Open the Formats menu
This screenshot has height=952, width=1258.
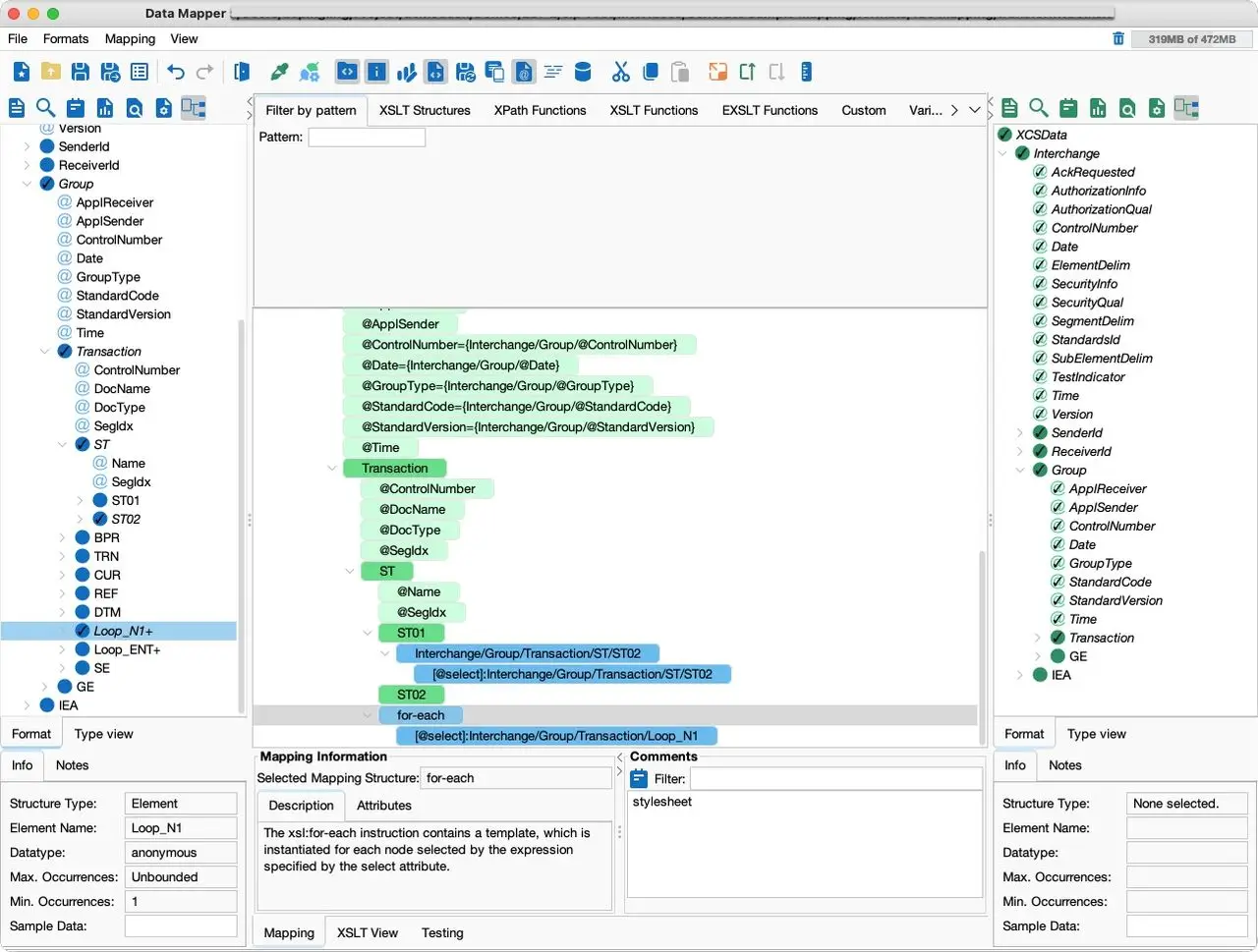(66, 38)
